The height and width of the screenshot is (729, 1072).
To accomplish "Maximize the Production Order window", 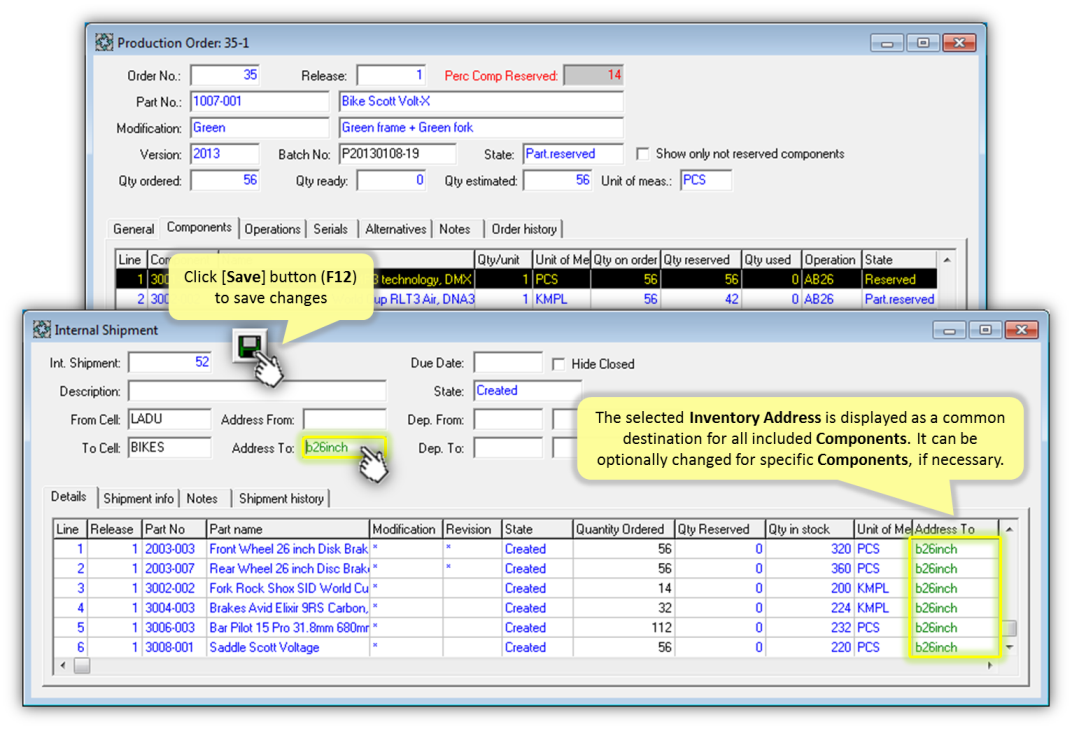I will (922, 43).
